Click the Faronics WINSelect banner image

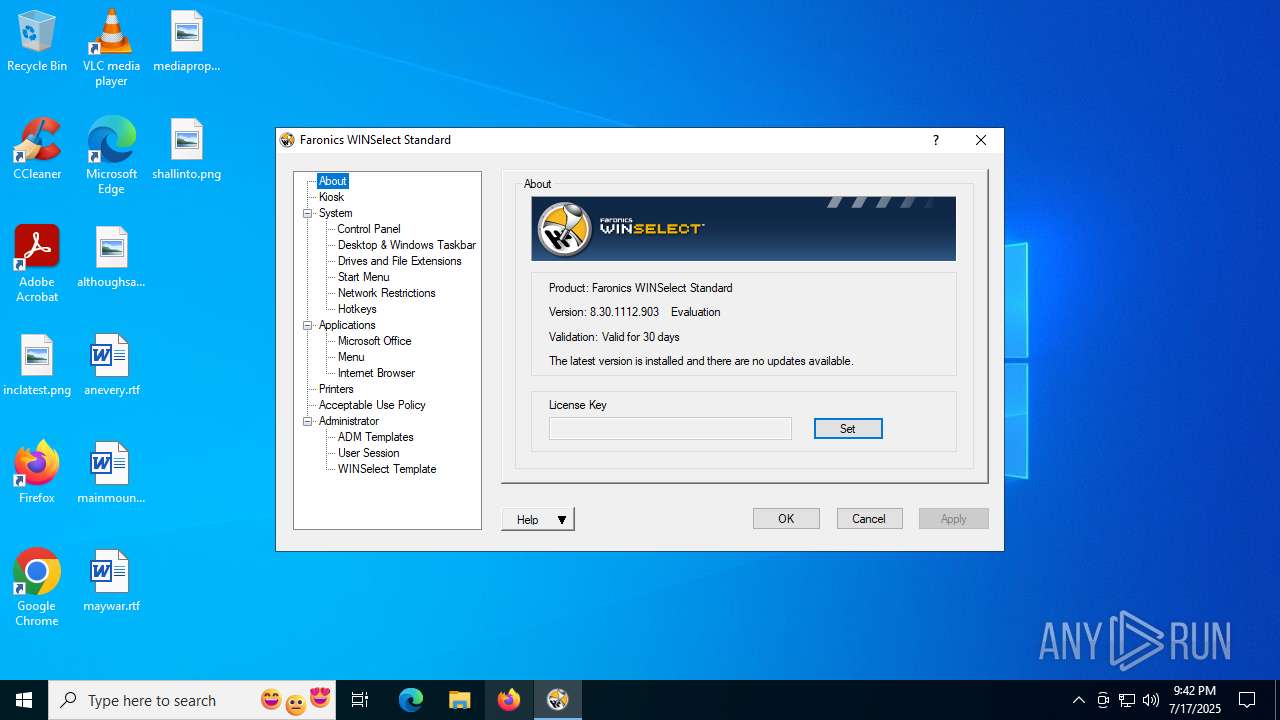[743, 229]
